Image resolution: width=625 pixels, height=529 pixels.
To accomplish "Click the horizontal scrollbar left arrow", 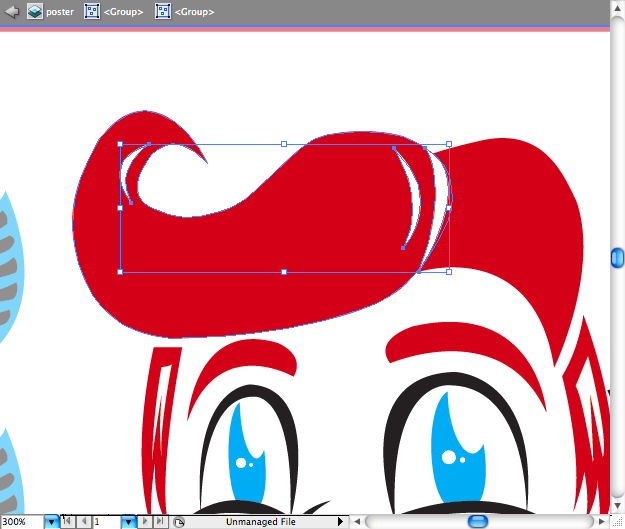I will pyautogui.click(x=357, y=521).
